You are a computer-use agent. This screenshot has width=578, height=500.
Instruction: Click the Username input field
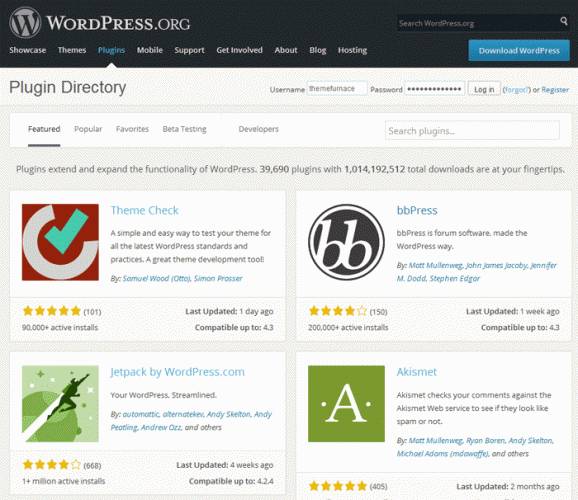point(337,89)
